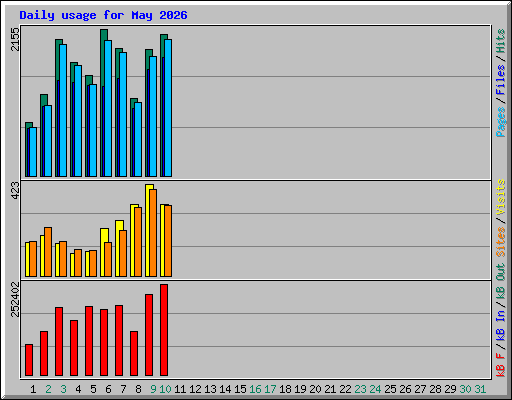Click the 'Pages' legend label
512x400 pixels.
(501, 122)
